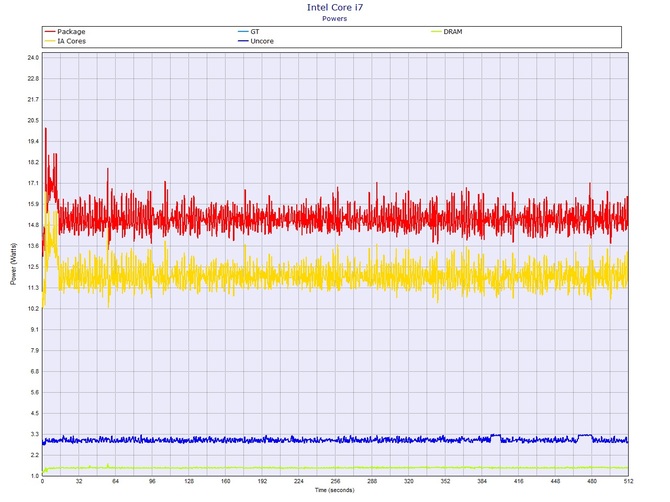
Task: Click the 3.3 y-axis value
Action: point(34,434)
